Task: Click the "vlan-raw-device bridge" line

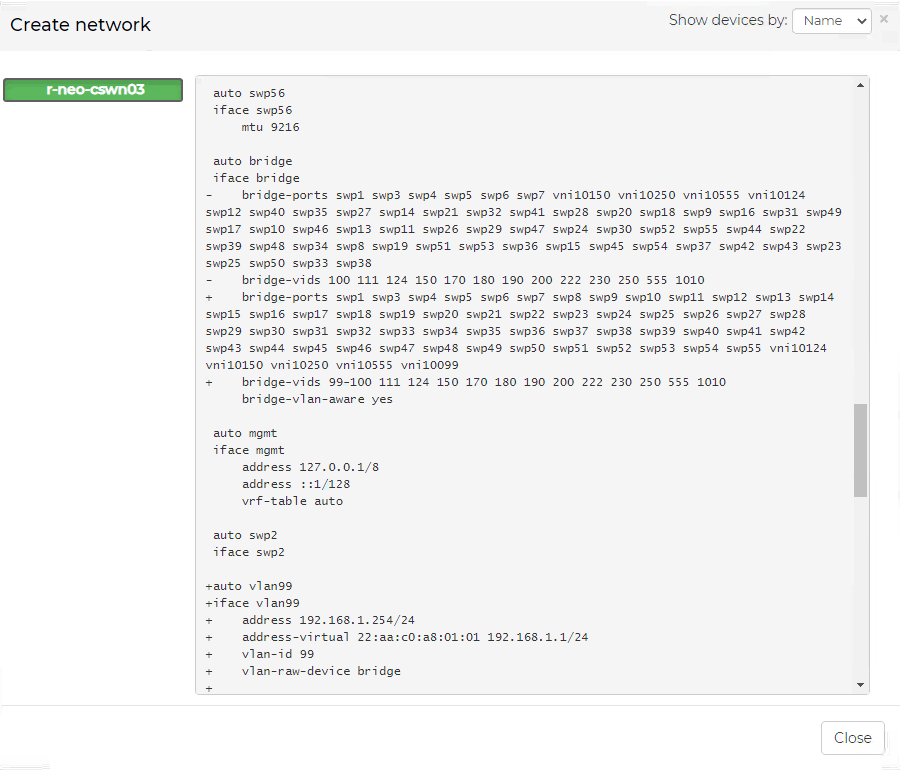Action: click(320, 671)
